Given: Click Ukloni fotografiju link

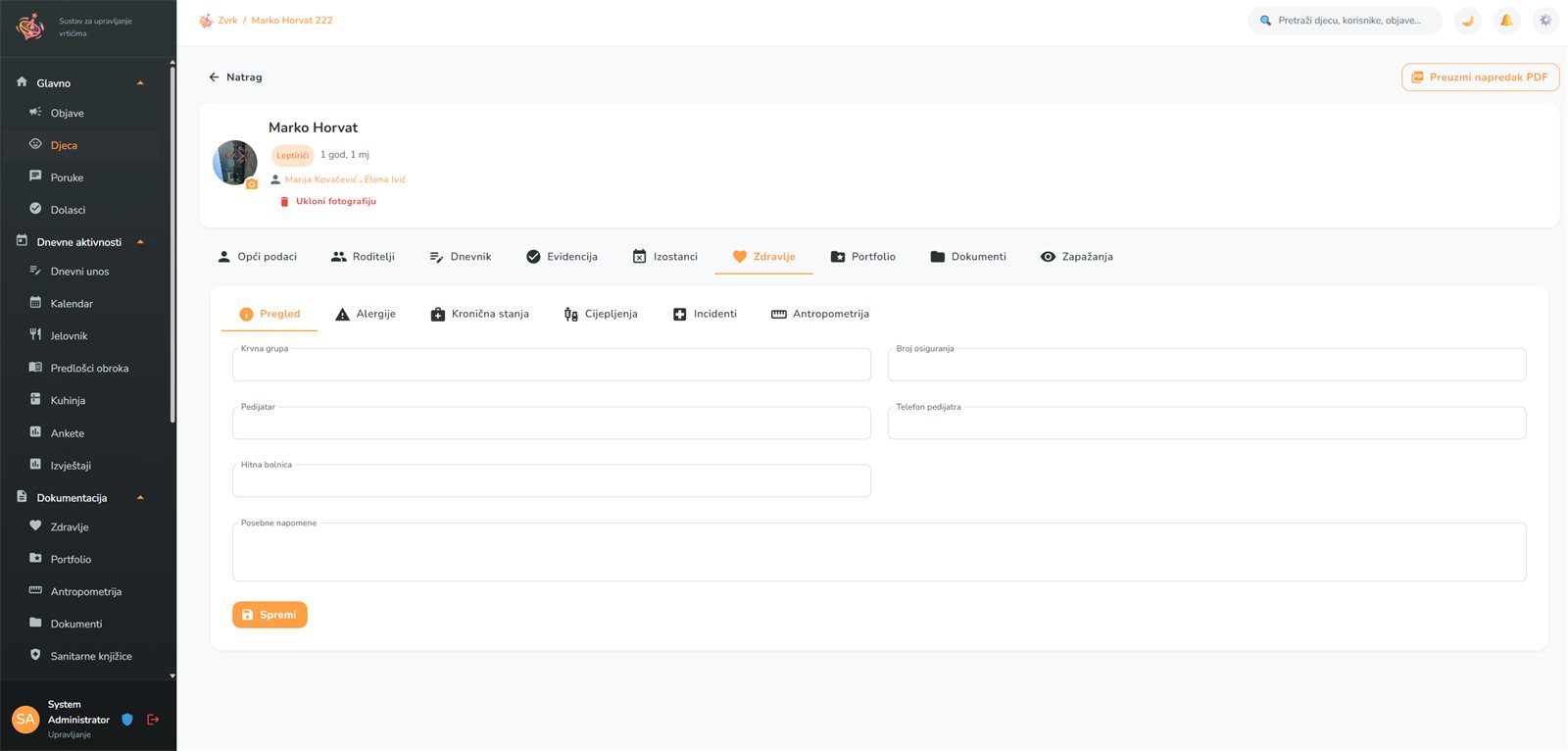Looking at the screenshot, I should point(327,201).
